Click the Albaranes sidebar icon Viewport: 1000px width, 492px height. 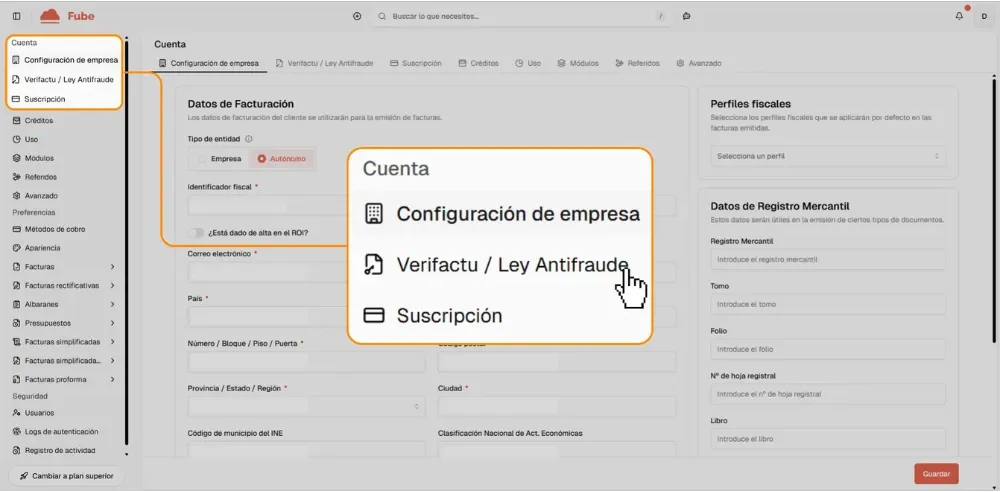[x=17, y=304]
